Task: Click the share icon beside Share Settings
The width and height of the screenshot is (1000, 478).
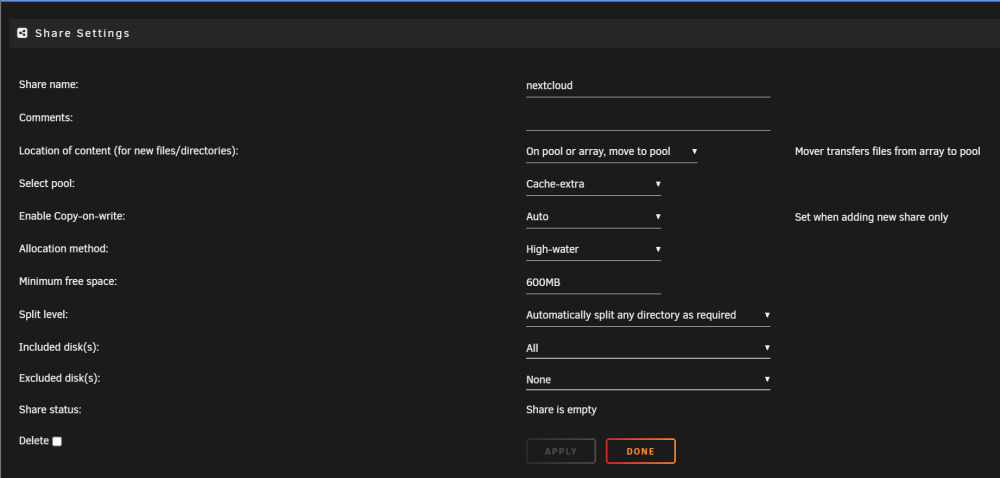Action: click(22, 33)
